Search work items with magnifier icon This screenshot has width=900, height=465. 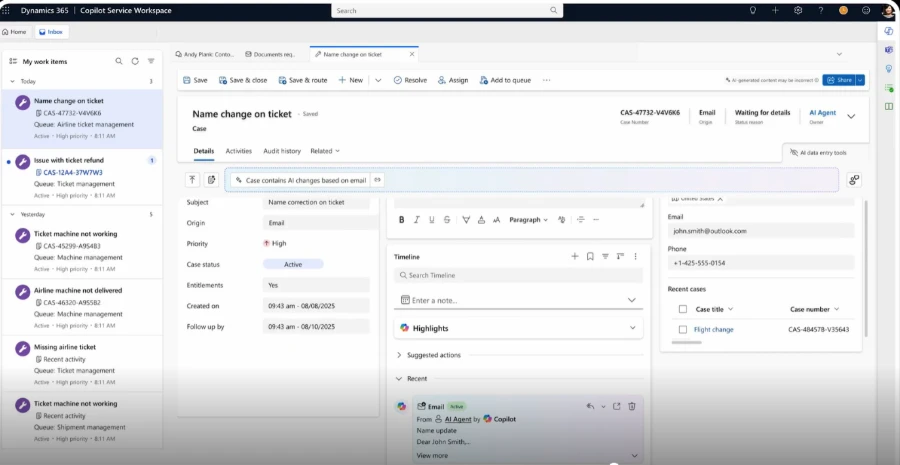119,61
